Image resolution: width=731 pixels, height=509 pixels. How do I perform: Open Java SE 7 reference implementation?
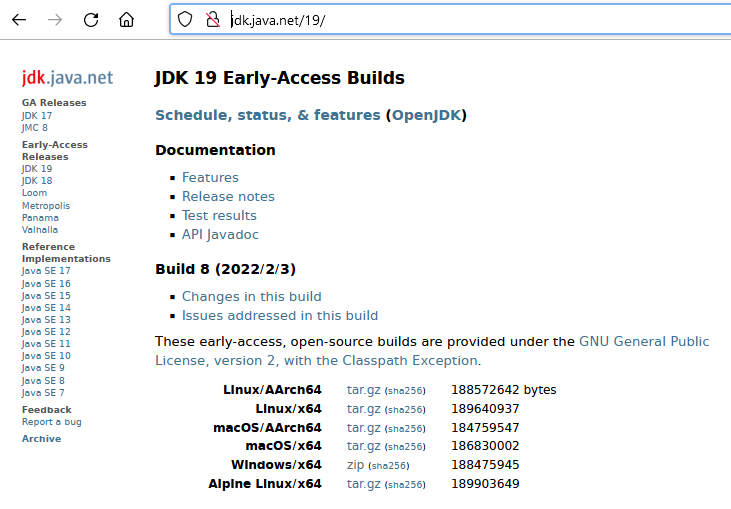(x=43, y=393)
